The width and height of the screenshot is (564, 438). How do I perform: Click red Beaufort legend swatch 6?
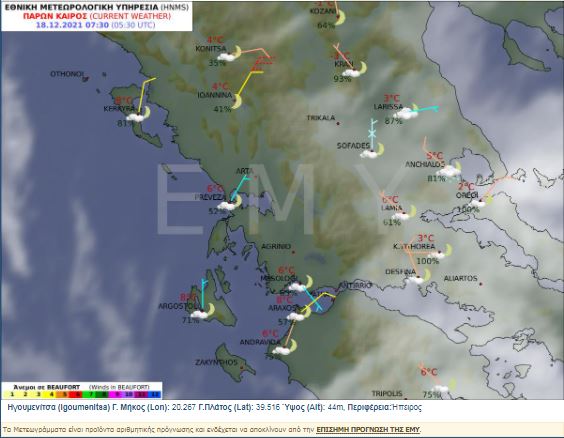pos(77,394)
